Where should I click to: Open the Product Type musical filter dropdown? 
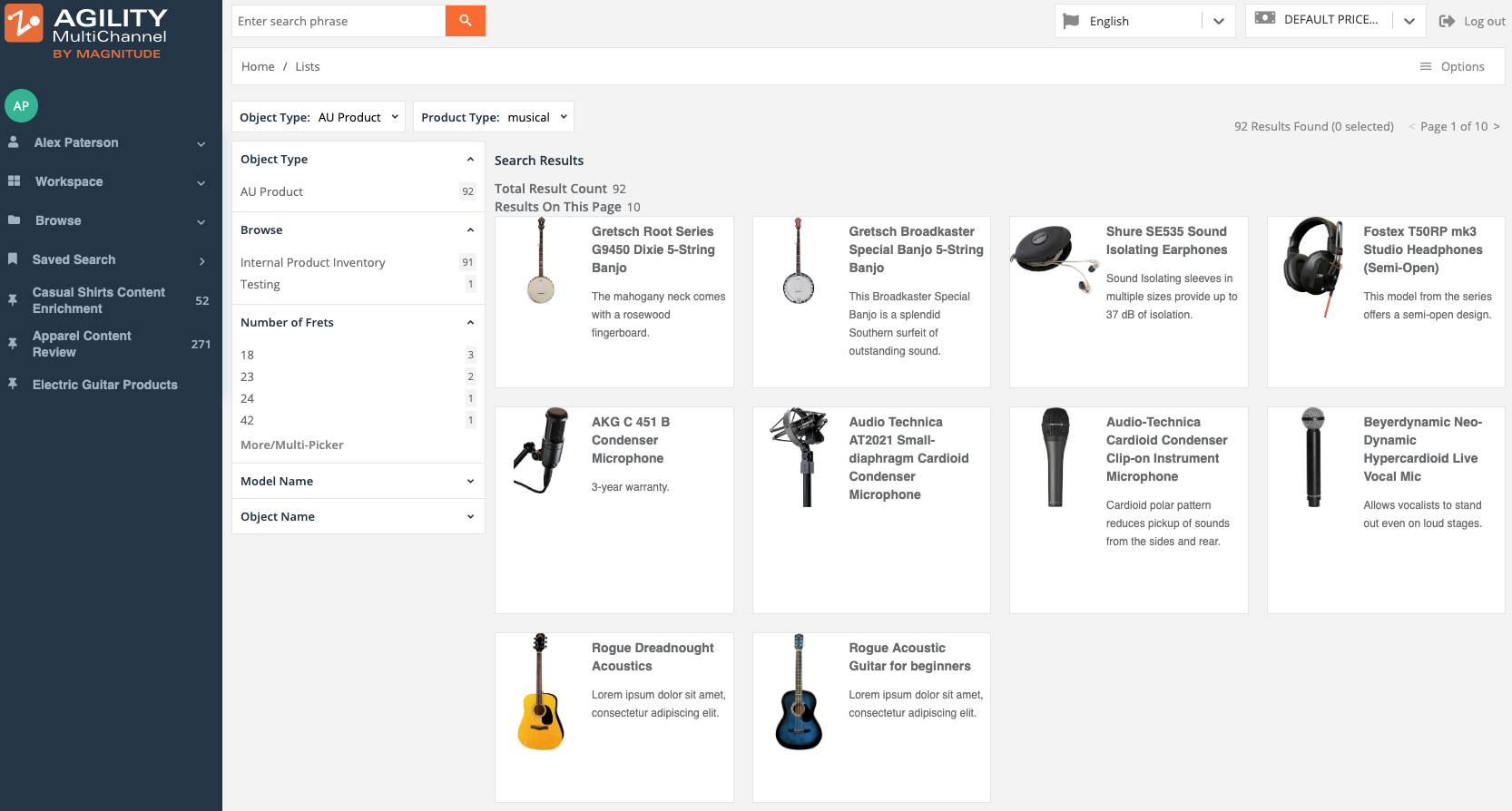[x=494, y=117]
